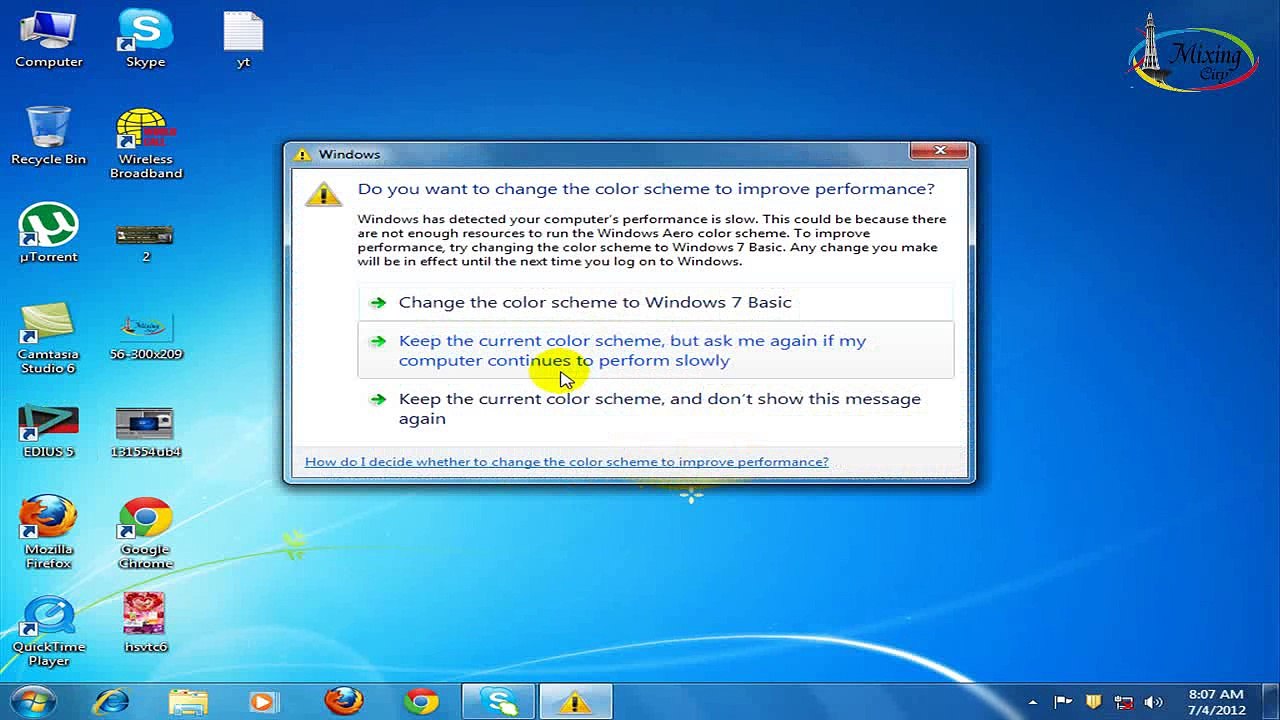The height and width of the screenshot is (720, 1280).
Task: Select the EDIUS 5 shortcut icon
Action: [x=48, y=431]
